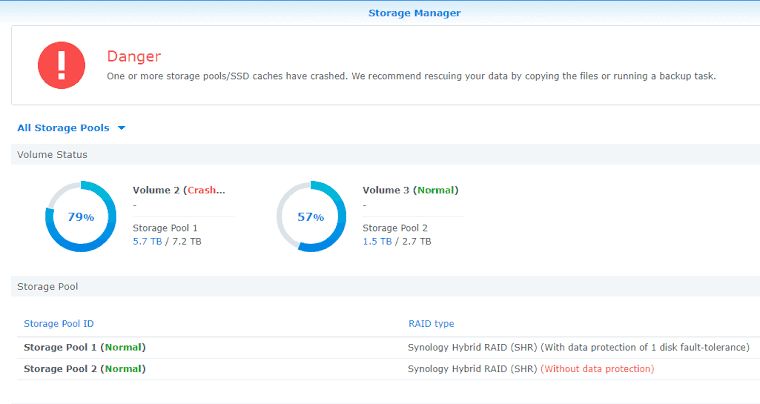
Task: Click the Storage Manager window title
Action: pos(414,13)
